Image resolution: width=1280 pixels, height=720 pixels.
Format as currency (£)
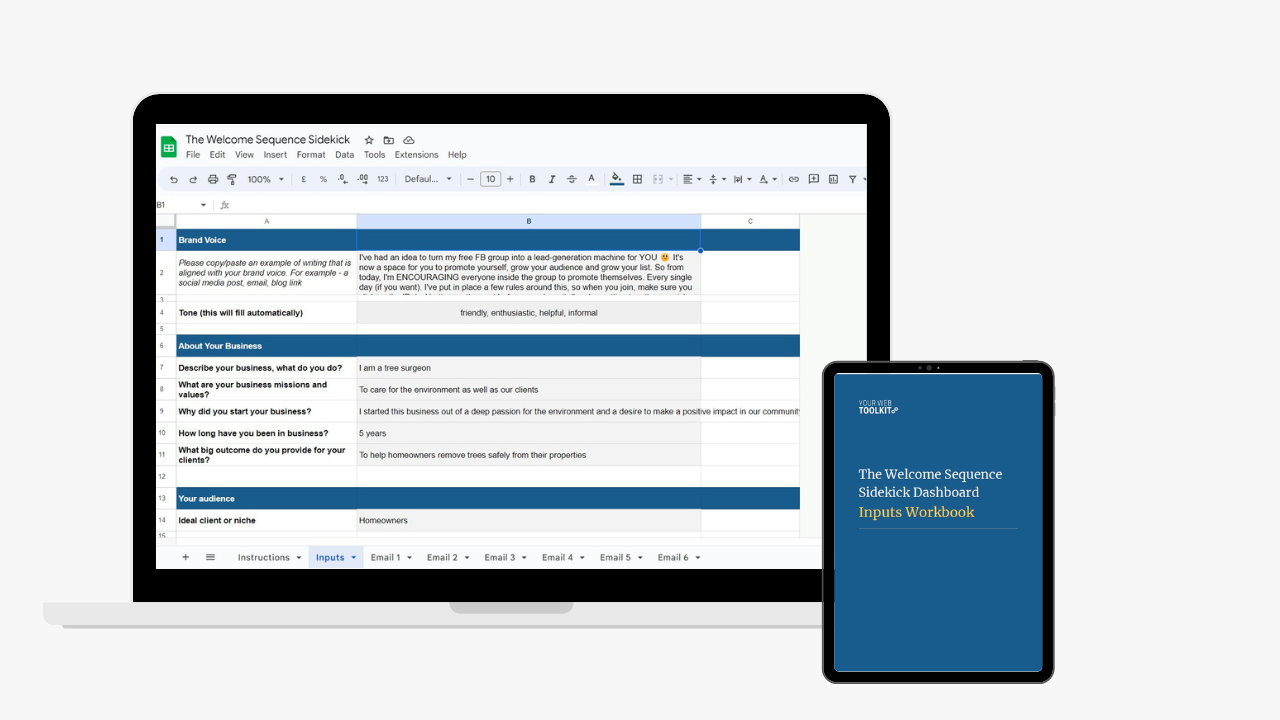[304, 180]
